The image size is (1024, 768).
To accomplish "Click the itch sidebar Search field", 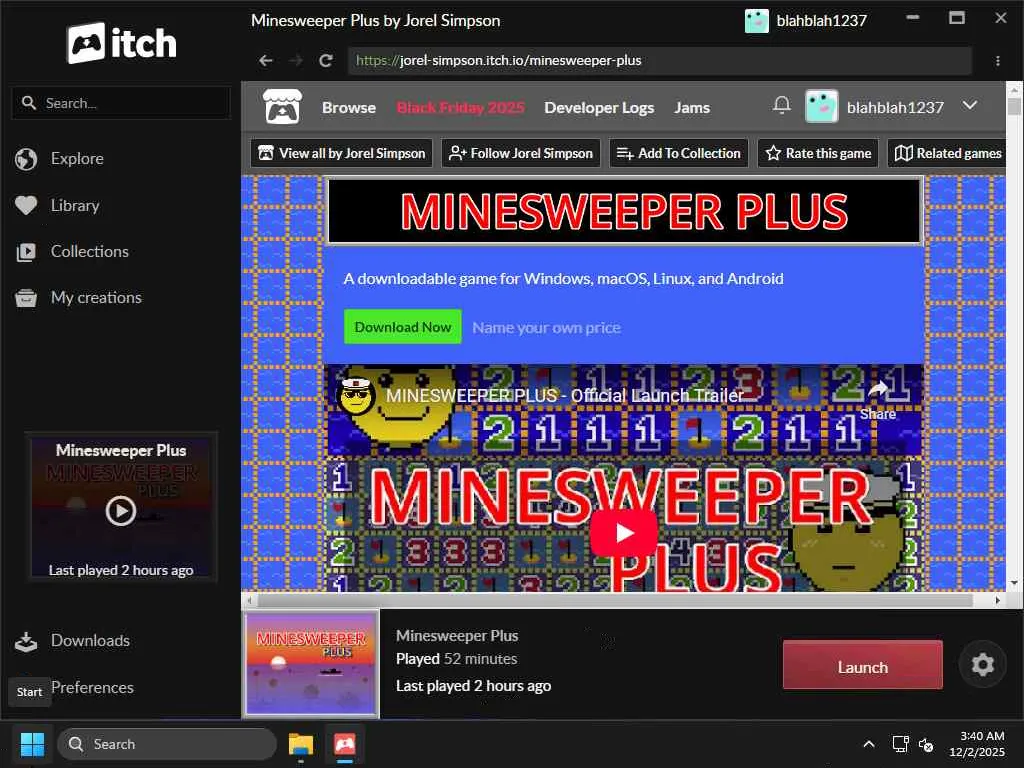I will 121,103.
